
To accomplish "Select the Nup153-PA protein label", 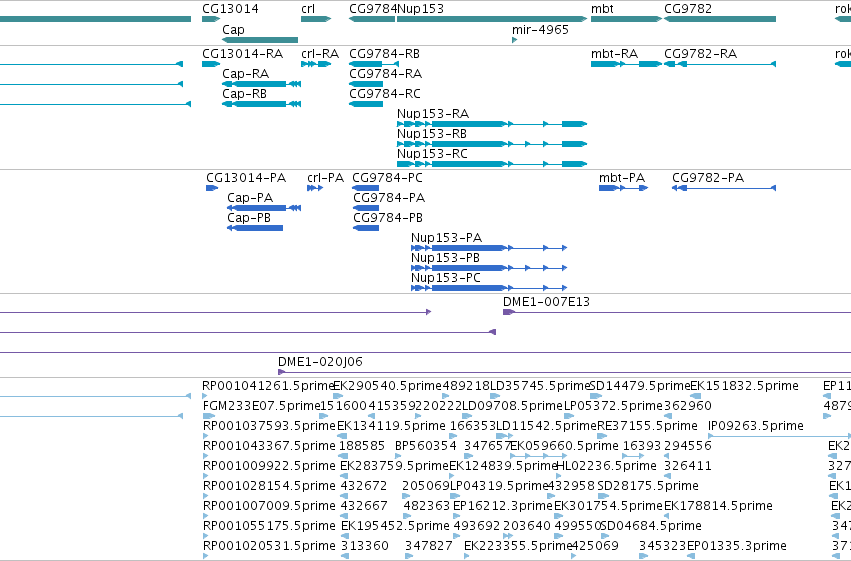I will click(446, 238).
